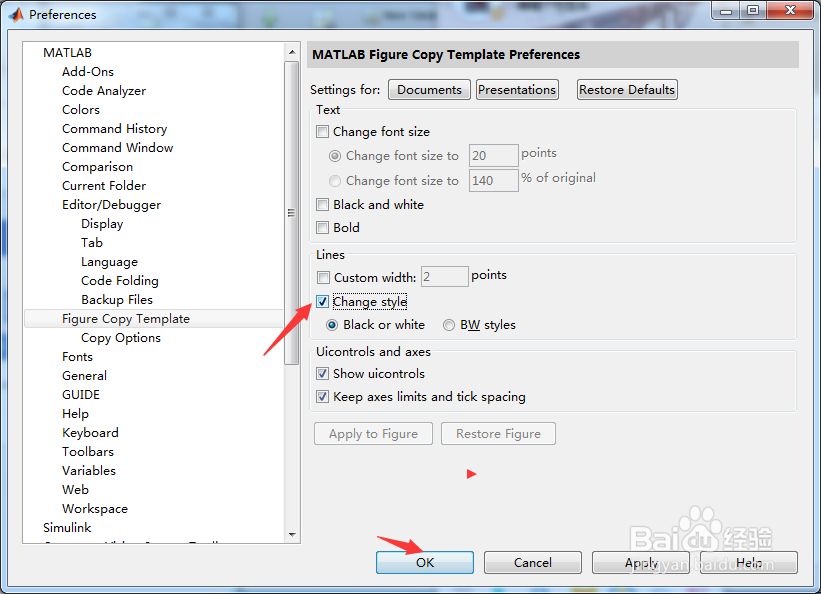The width and height of the screenshot is (821, 594).
Task: Select Figure Copy Template item
Action: pyautogui.click(x=126, y=318)
